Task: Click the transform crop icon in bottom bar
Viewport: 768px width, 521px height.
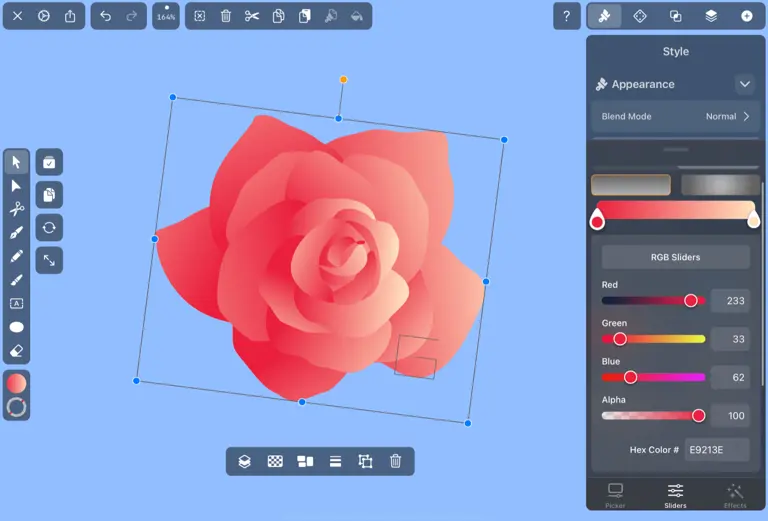Action: click(365, 461)
